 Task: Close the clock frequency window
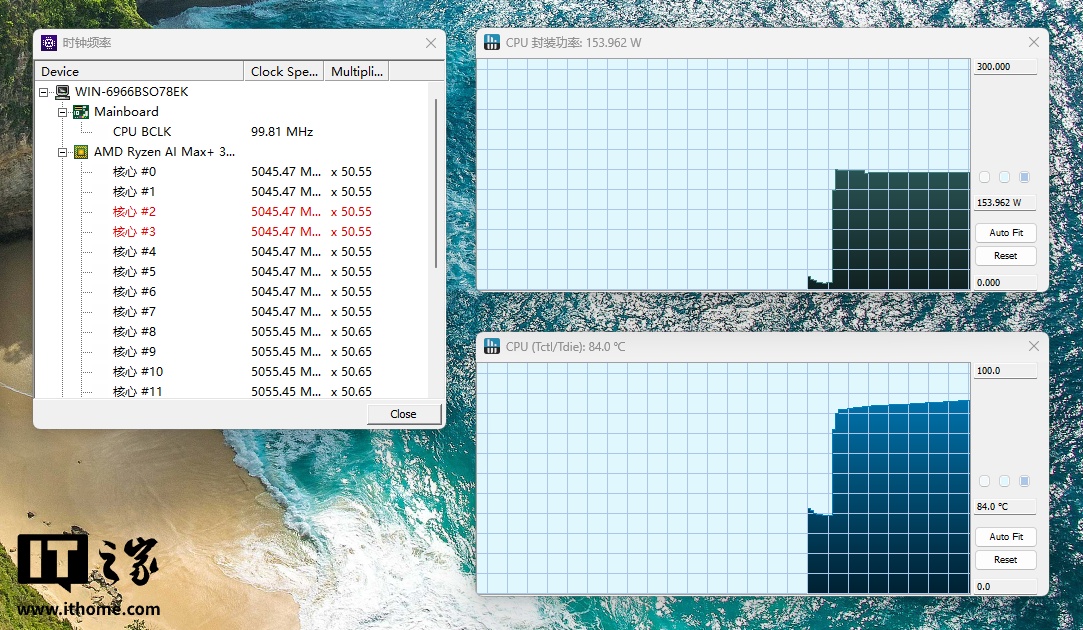[x=431, y=43]
